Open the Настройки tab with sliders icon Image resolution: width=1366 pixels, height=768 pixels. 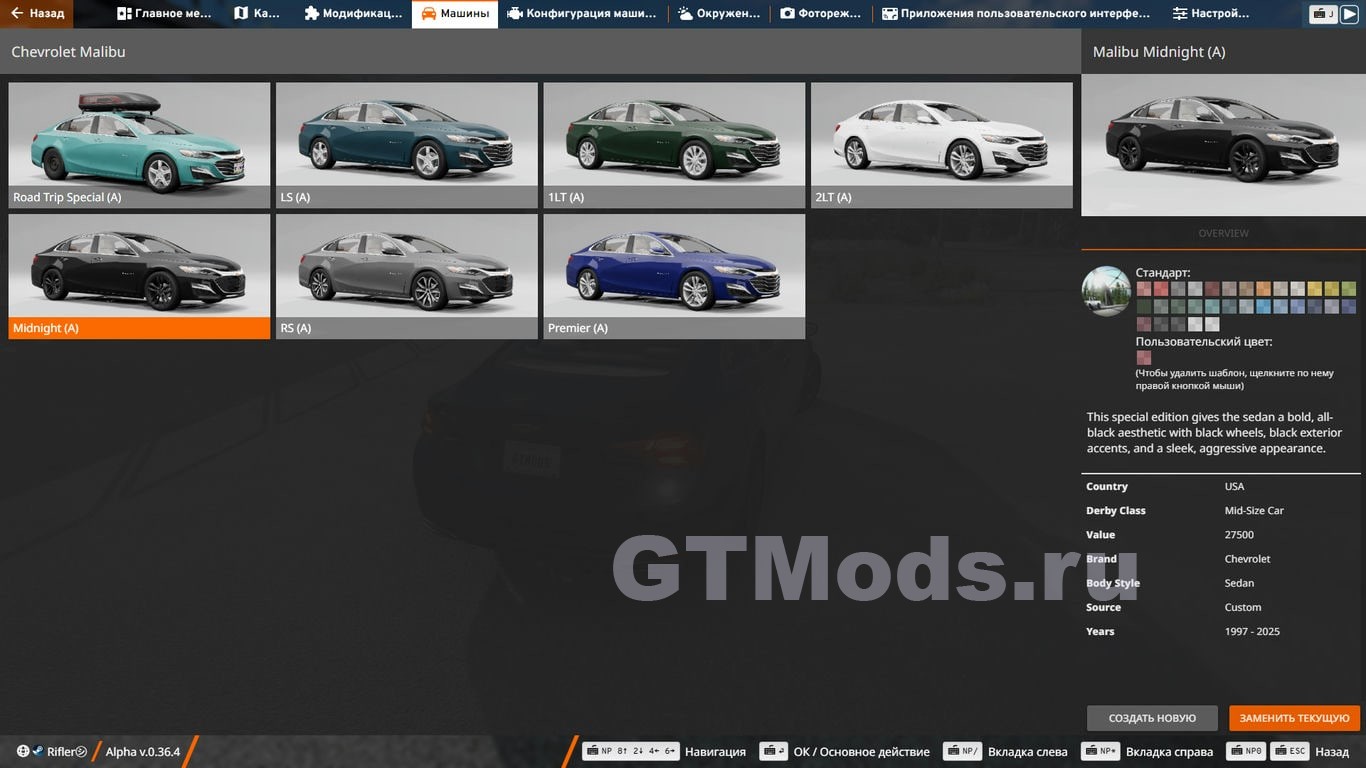pyautogui.click(x=1211, y=14)
